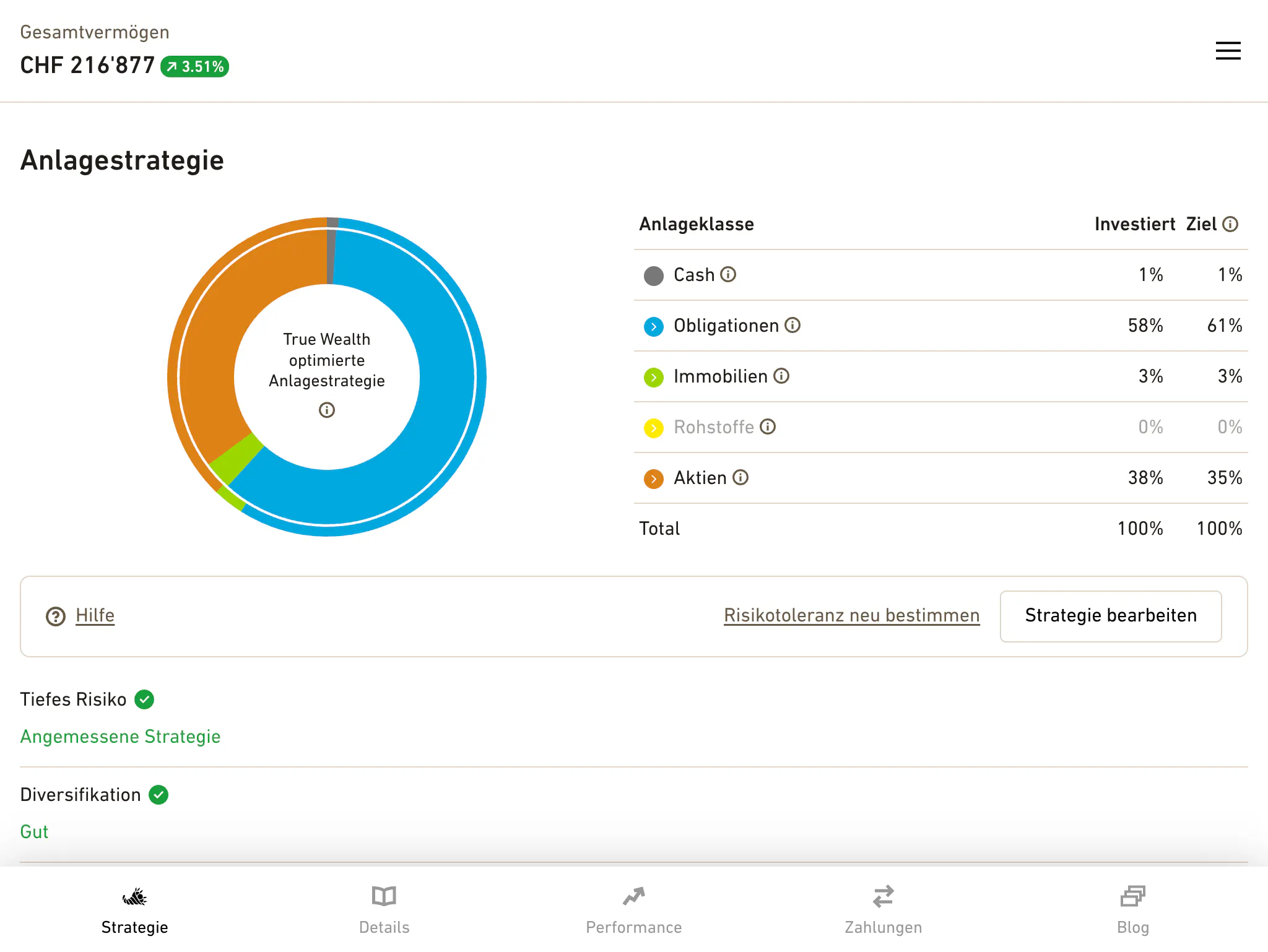Switch to the Performance tab
Viewport: 1268px width, 952px height.
click(x=634, y=909)
